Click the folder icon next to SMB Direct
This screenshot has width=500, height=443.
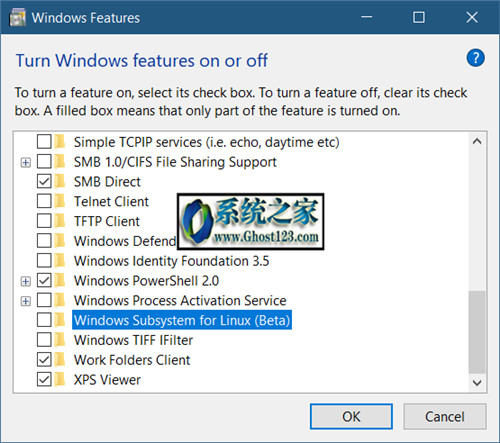[x=60, y=182]
